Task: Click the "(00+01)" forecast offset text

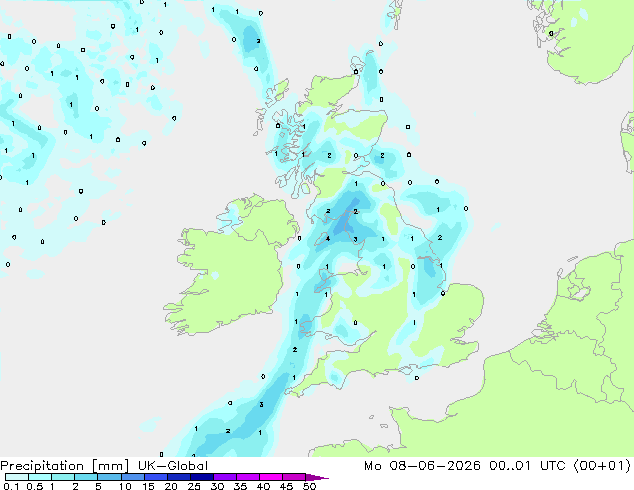Action: coord(602,466)
